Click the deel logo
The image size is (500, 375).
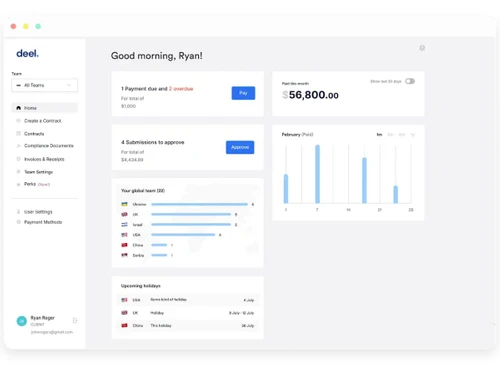[x=27, y=53]
